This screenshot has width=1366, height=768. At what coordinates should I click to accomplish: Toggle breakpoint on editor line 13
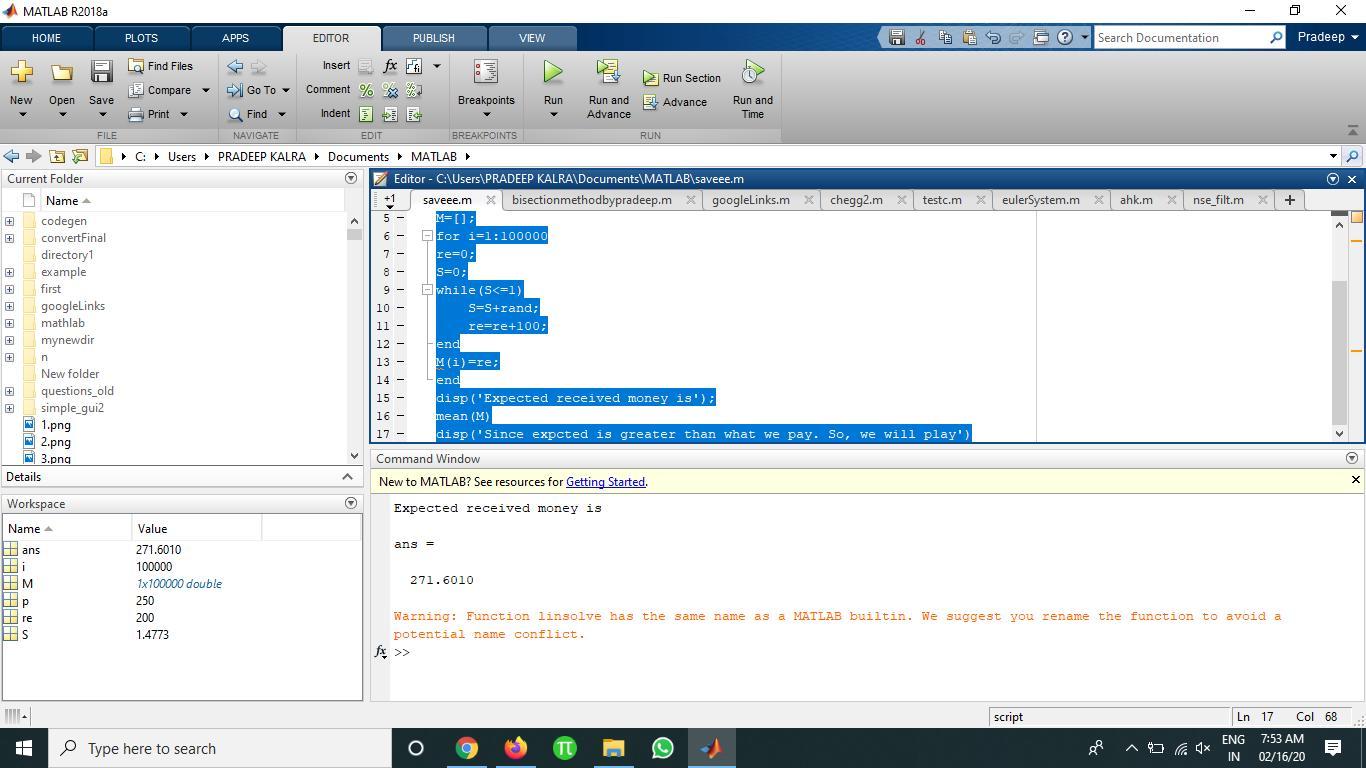401,362
